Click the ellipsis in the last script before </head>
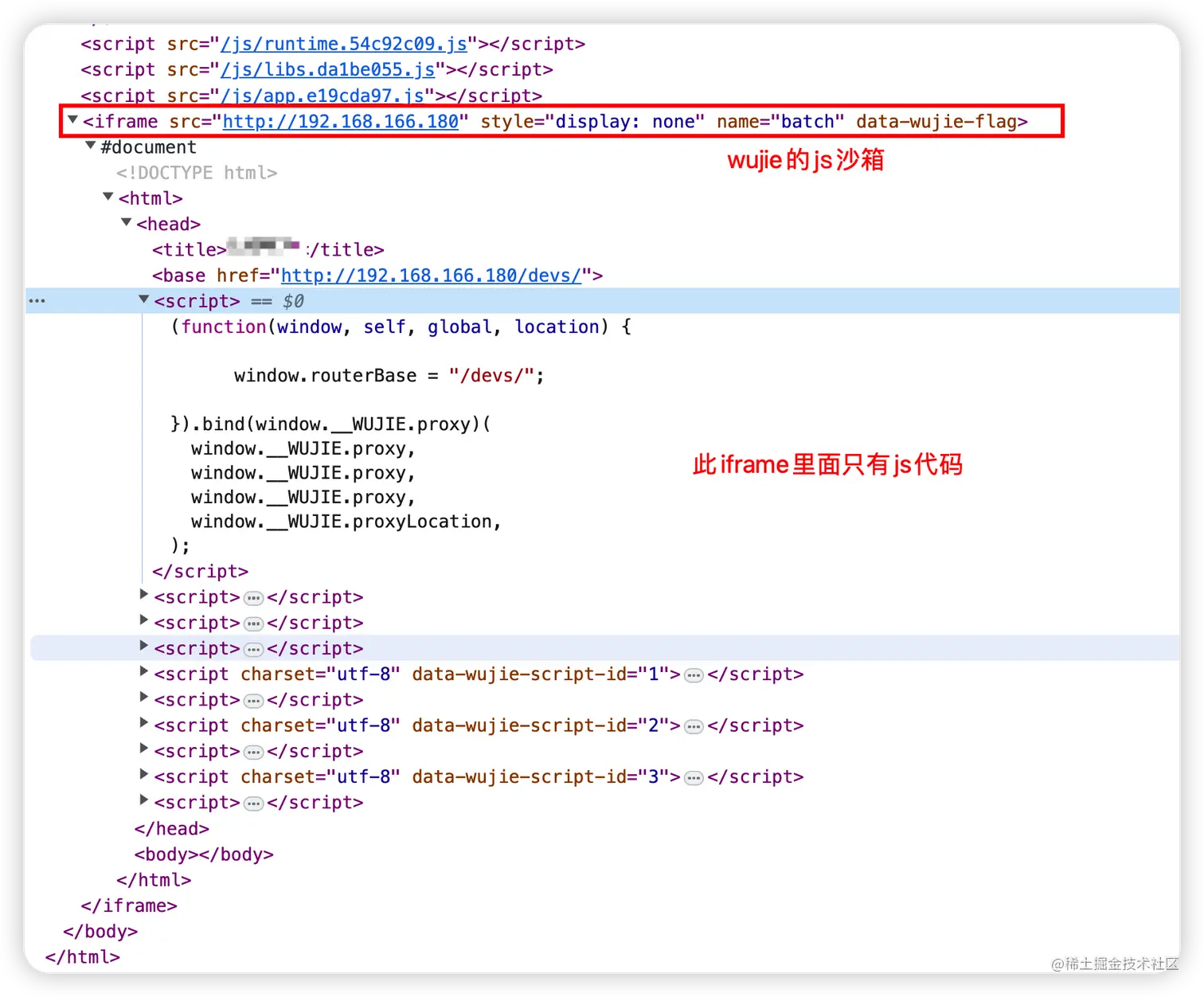This screenshot has height=997, width=1204. pyautogui.click(x=253, y=803)
